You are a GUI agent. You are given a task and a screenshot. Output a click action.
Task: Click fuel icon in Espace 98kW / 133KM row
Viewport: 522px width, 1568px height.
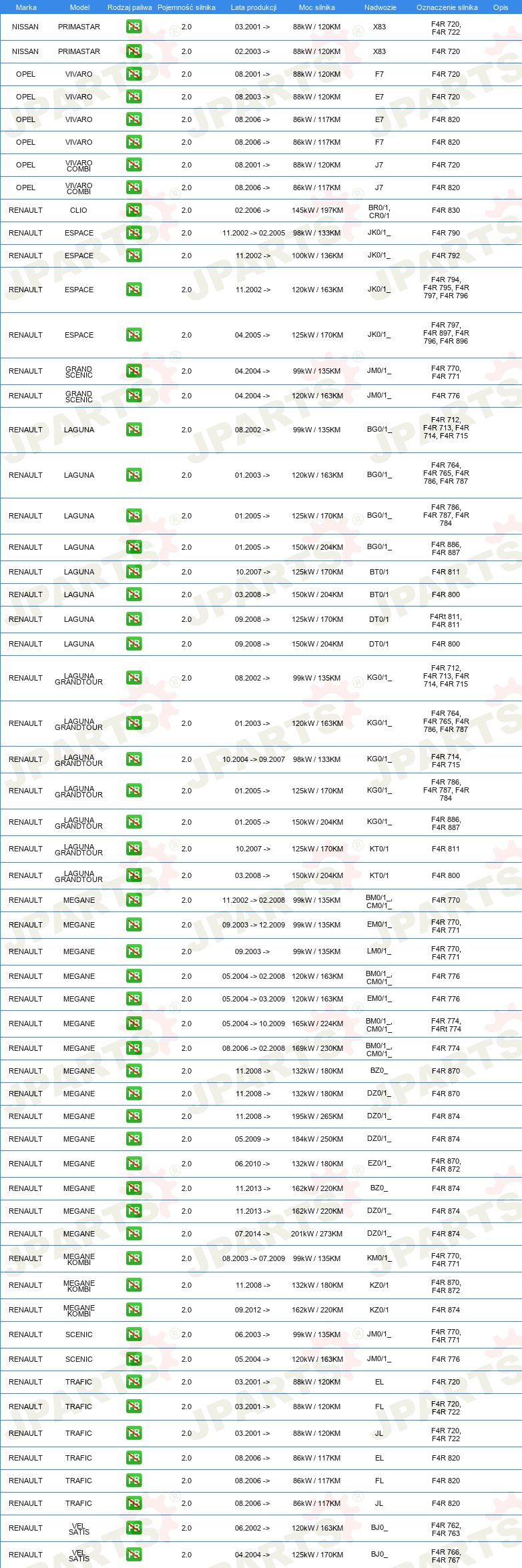(134, 233)
